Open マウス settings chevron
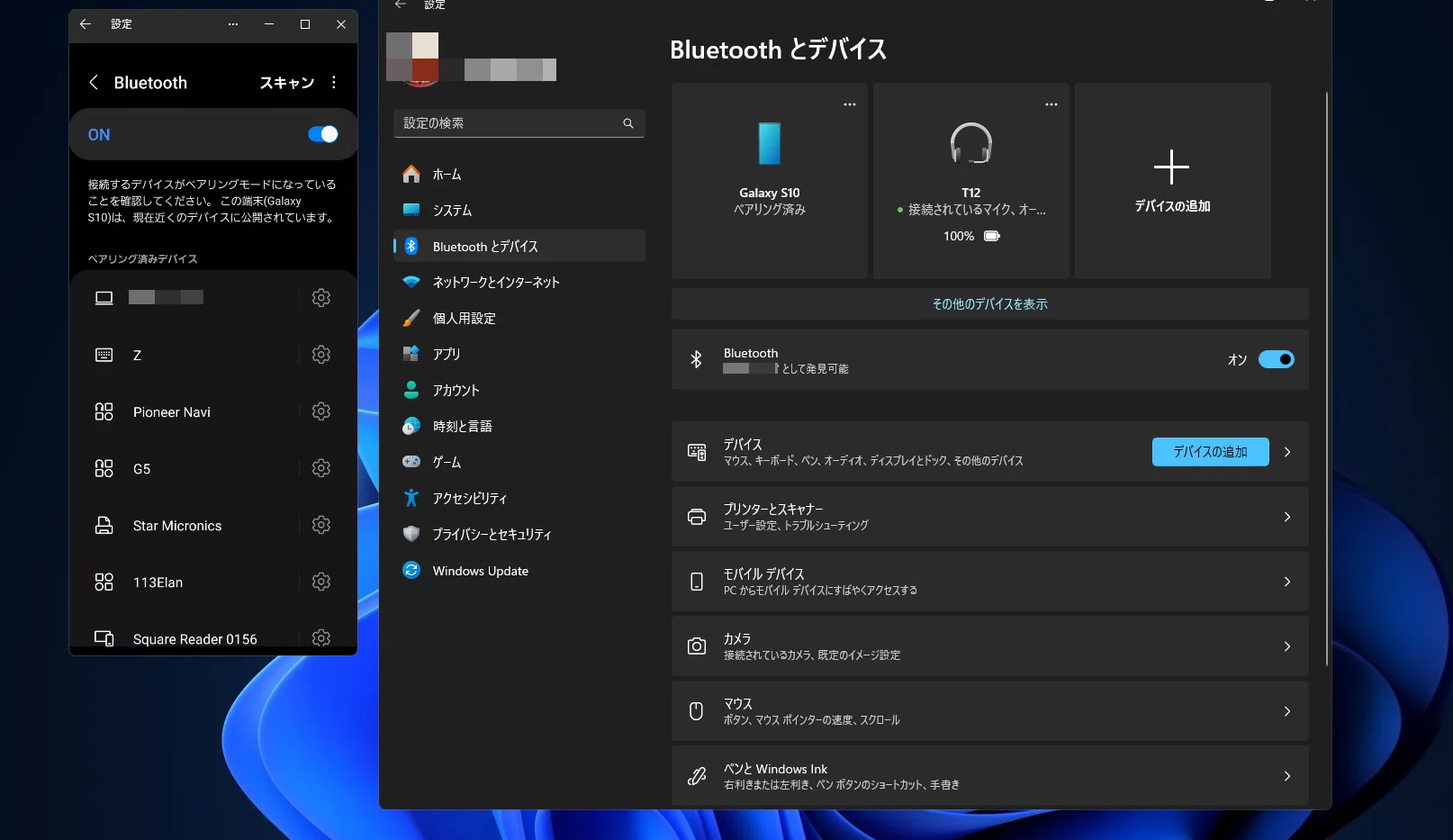This screenshot has height=840, width=1453. pos(1287,711)
